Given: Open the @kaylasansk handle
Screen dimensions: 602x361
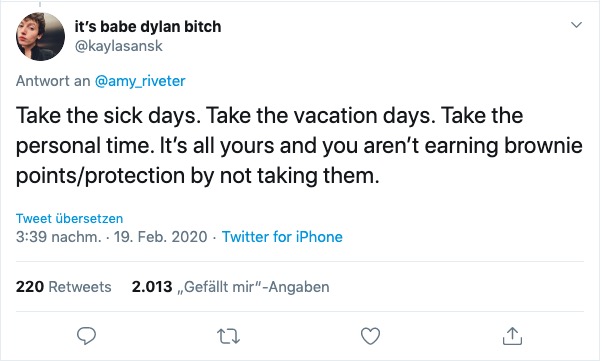Looking at the screenshot, I should click(x=119, y=46).
